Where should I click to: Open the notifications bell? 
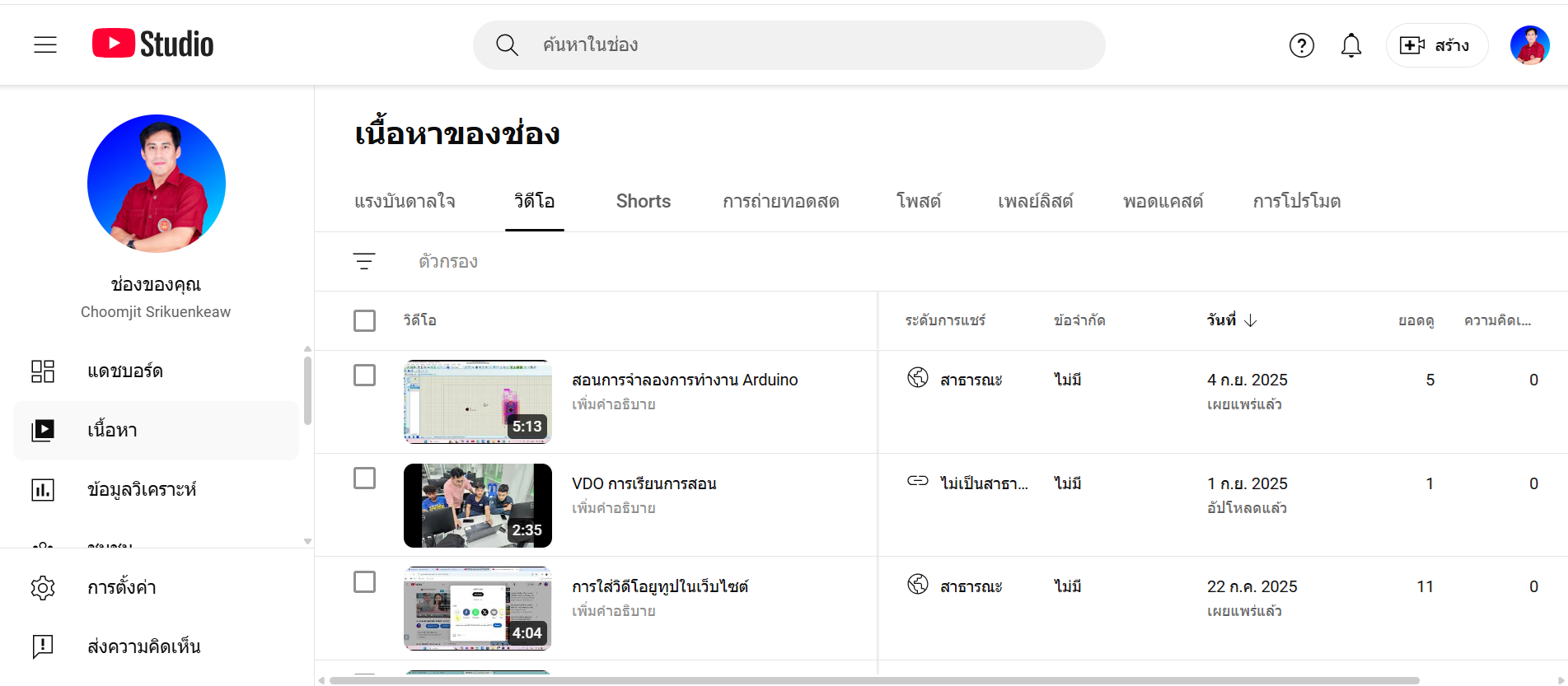(1350, 45)
